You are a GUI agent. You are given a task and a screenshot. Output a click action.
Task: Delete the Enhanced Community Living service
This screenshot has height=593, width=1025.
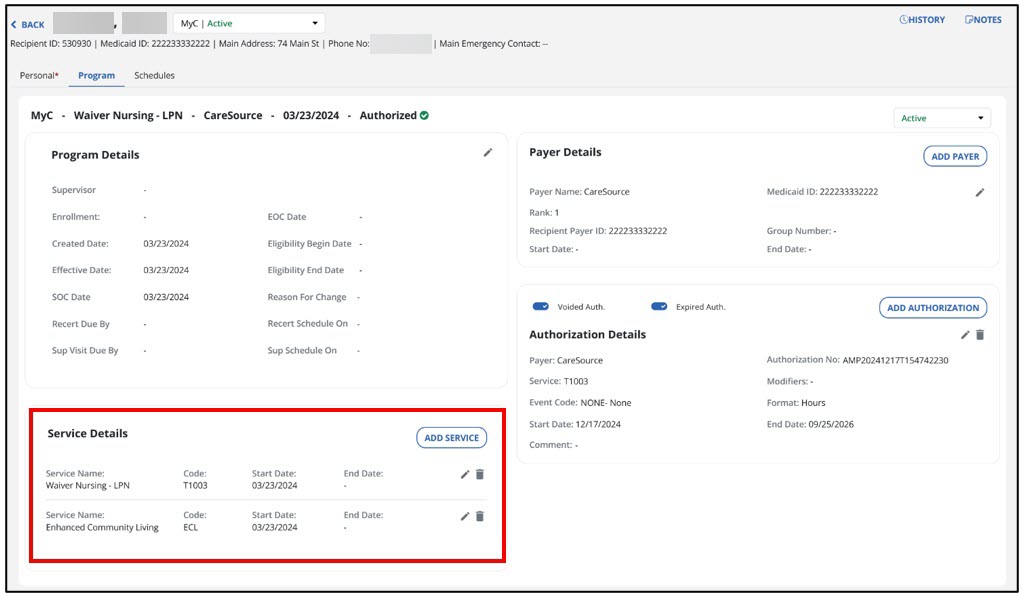click(480, 517)
